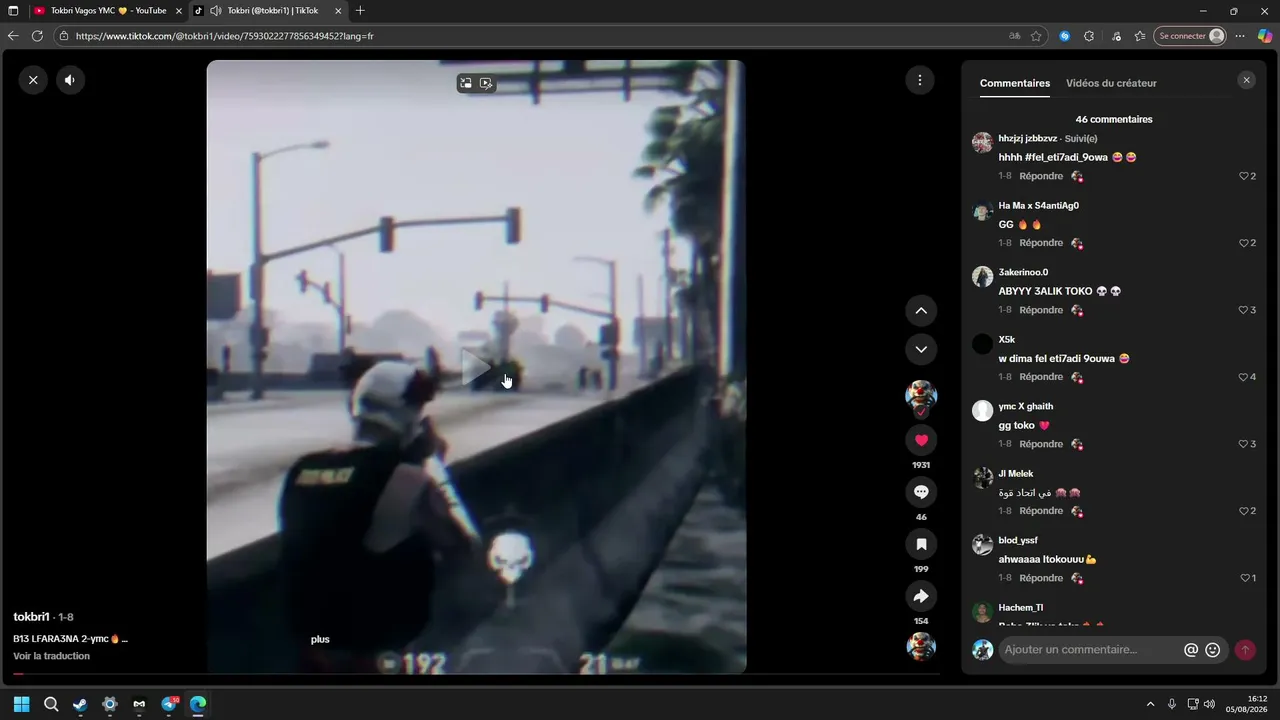Open the blod_yssf profile avatar
This screenshot has width=1280, height=720.
click(x=982, y=545)
